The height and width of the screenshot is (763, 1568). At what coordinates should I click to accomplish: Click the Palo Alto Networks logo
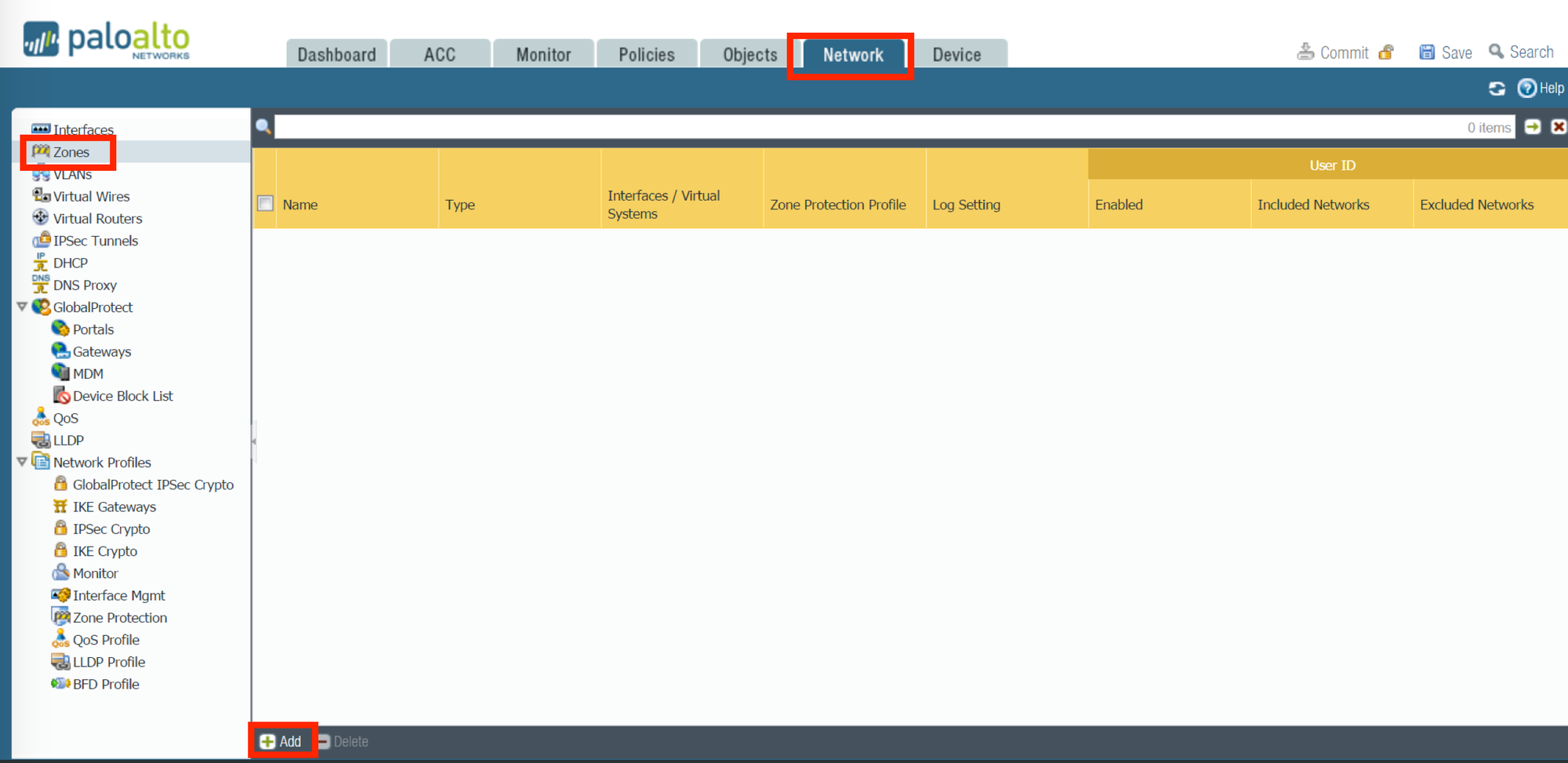click(x=107, y=40)
